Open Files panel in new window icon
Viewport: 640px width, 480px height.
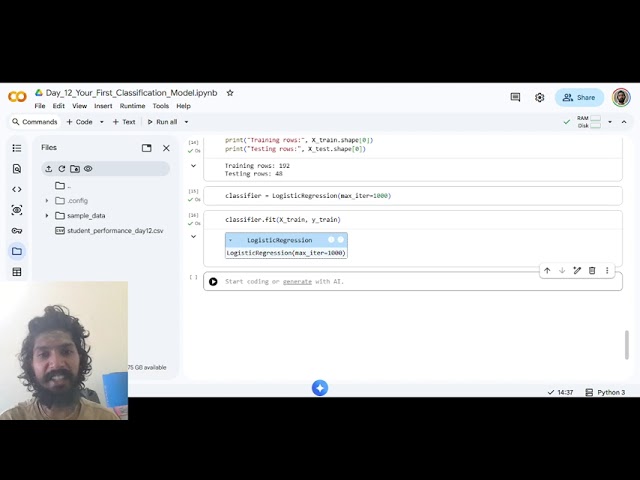pyautogui.click(x=147, y=148)
